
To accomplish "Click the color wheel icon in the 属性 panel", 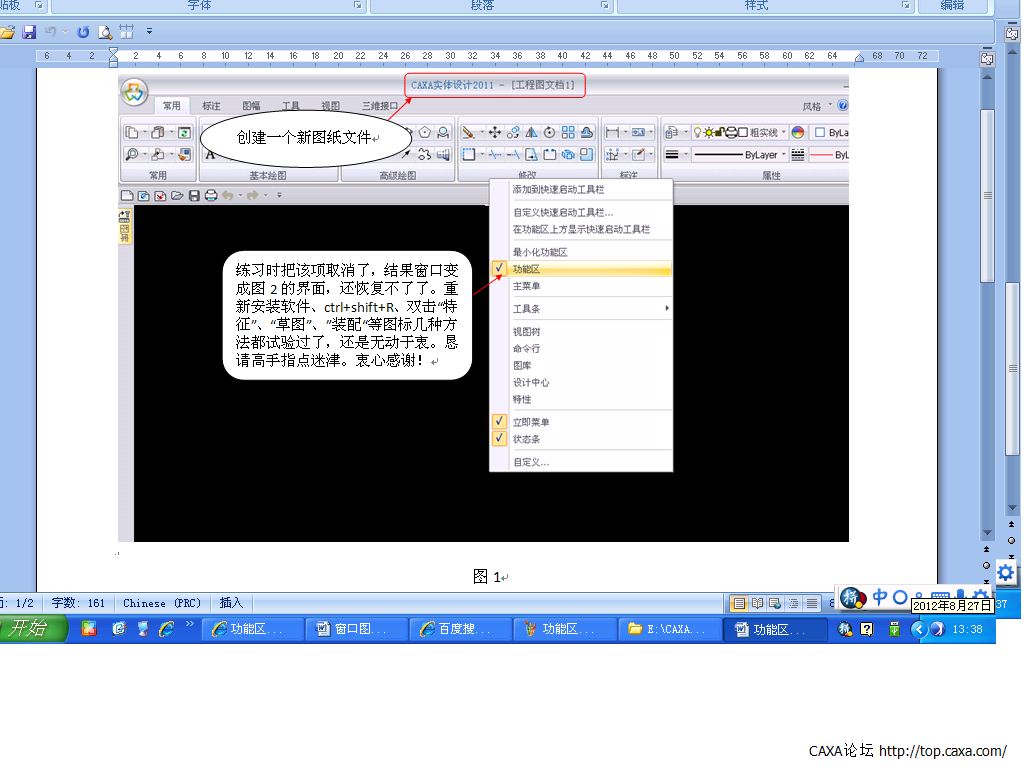I will (797, 132).
